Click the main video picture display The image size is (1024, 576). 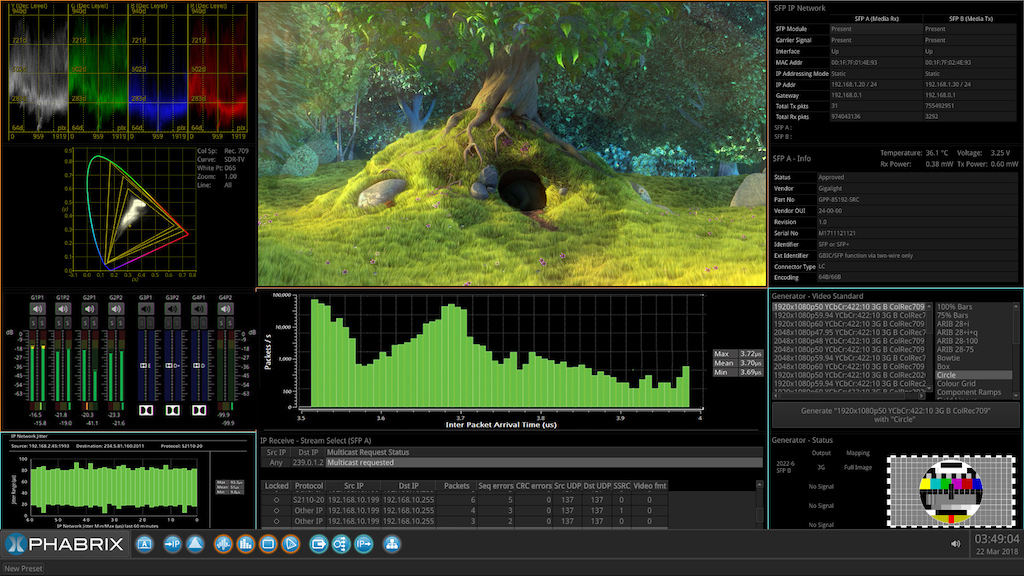click(x=512, y=144)
